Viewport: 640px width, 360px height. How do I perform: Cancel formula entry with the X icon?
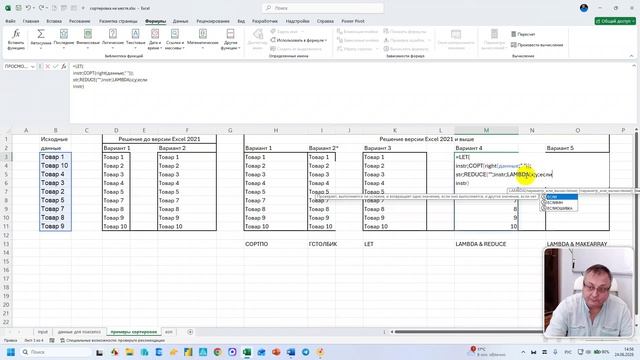point(48,66)
